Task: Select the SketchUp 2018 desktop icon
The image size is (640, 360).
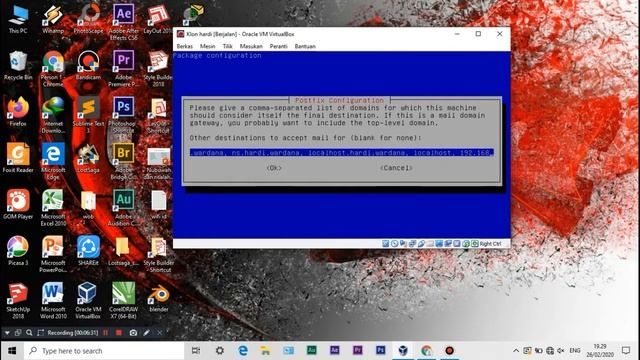Action: pos(18,301)
